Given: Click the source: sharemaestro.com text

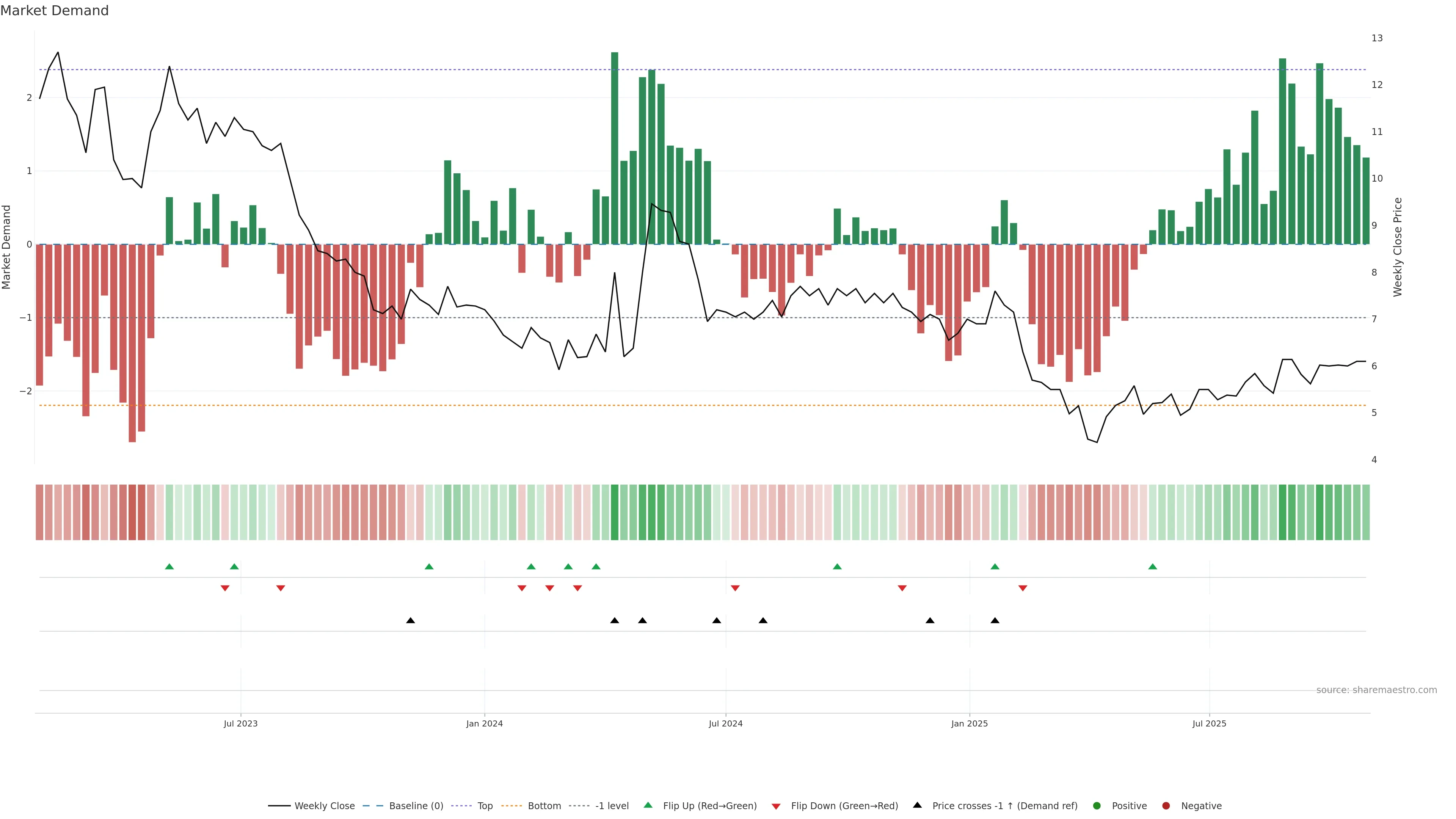Looking at the screenshot, I should tap(1376, 690).
